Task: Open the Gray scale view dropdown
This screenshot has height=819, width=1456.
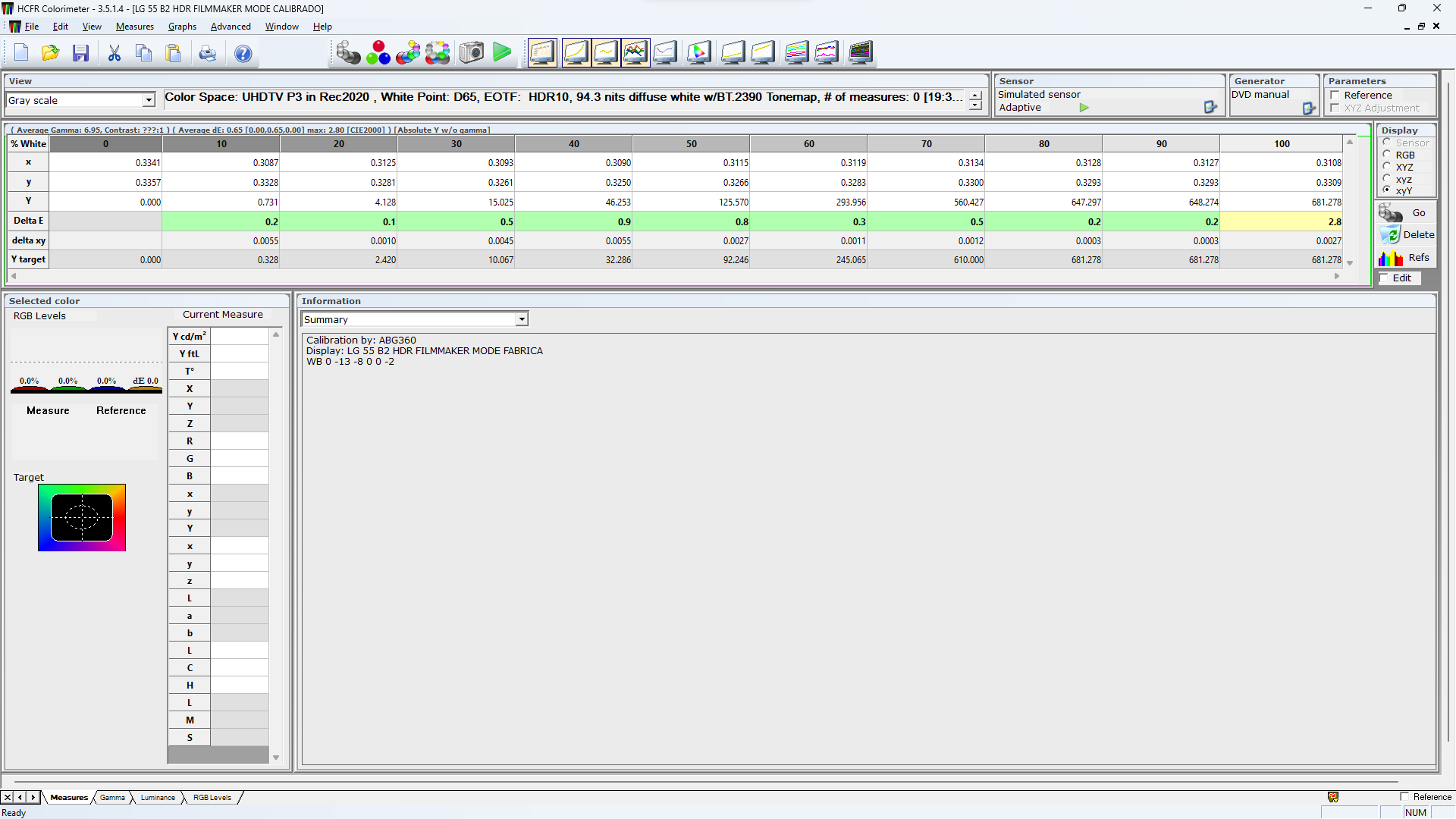Action: (148, 99)
